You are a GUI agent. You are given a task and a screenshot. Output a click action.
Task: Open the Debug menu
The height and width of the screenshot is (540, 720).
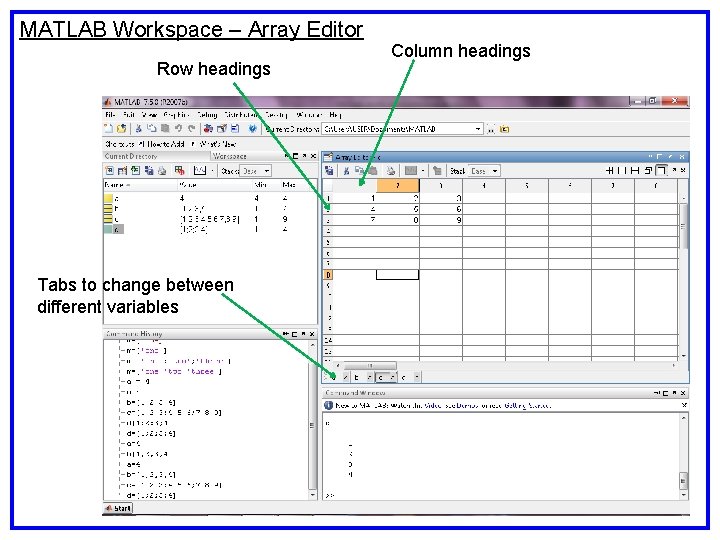[x=207, y=114]
